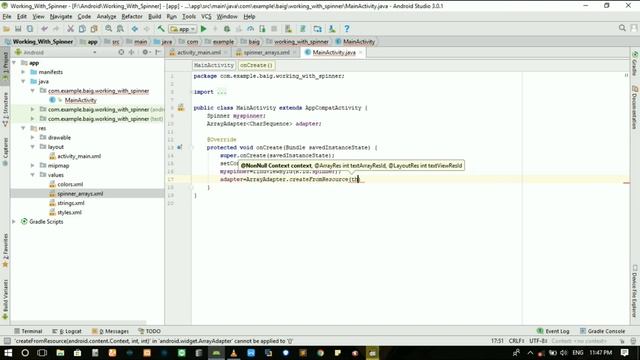Image resolution: width=640 pixels, height=360 pixels.
Task: Click the Undo arrow icon
Action: [44, 29]
